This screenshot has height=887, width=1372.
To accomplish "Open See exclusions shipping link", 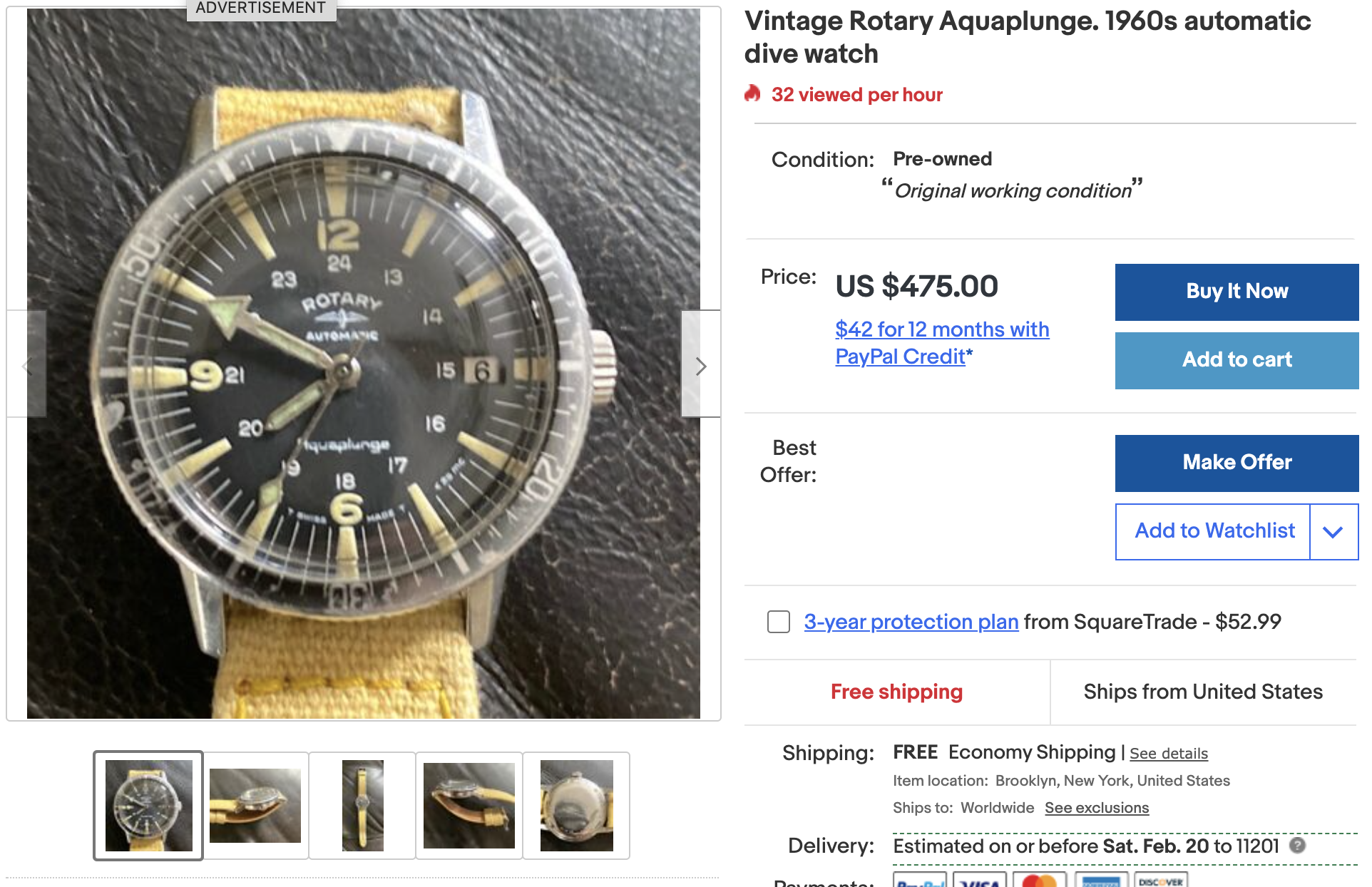I will coord(1096,808).
